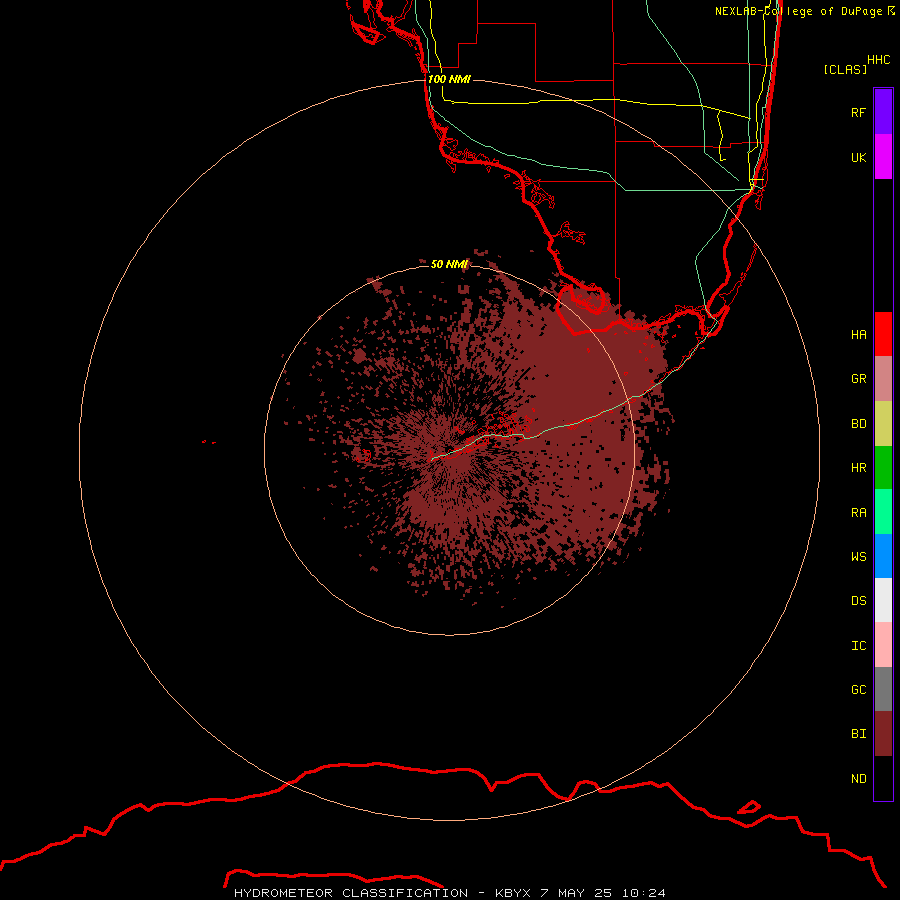Screen dimensions: 900x900
Task: Click the HA red legend swatch
Action: tap(883, 334)
